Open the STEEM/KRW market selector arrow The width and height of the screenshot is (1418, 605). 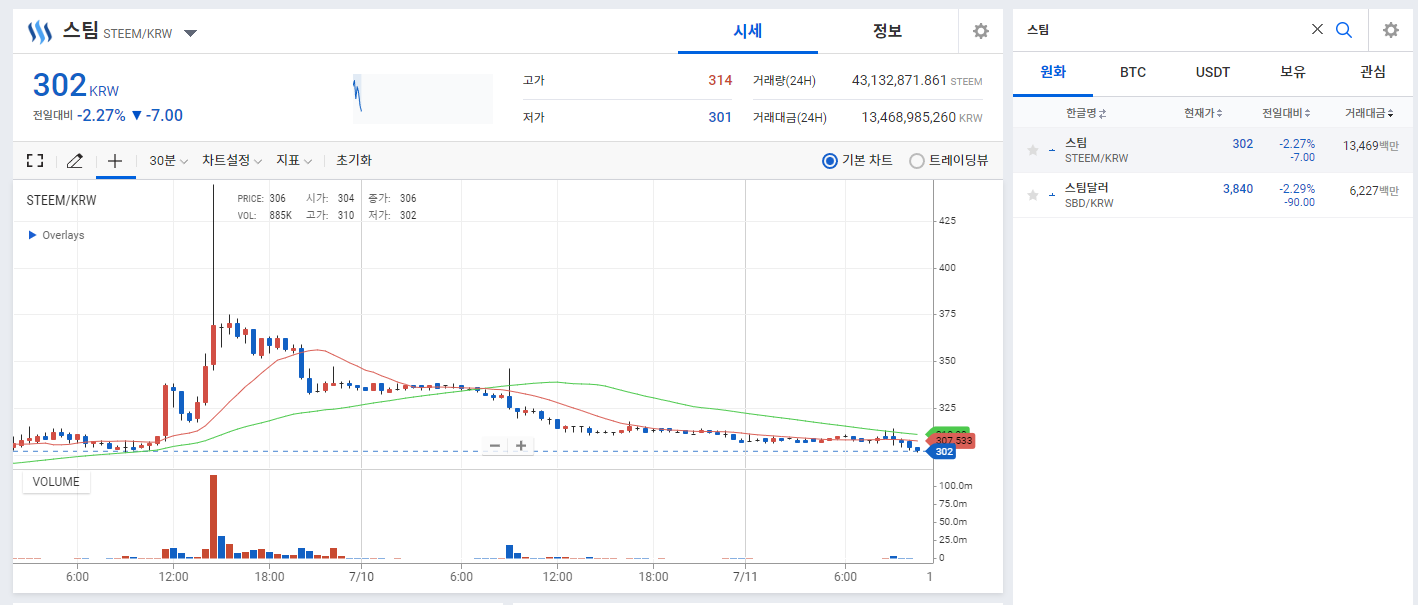190,33
